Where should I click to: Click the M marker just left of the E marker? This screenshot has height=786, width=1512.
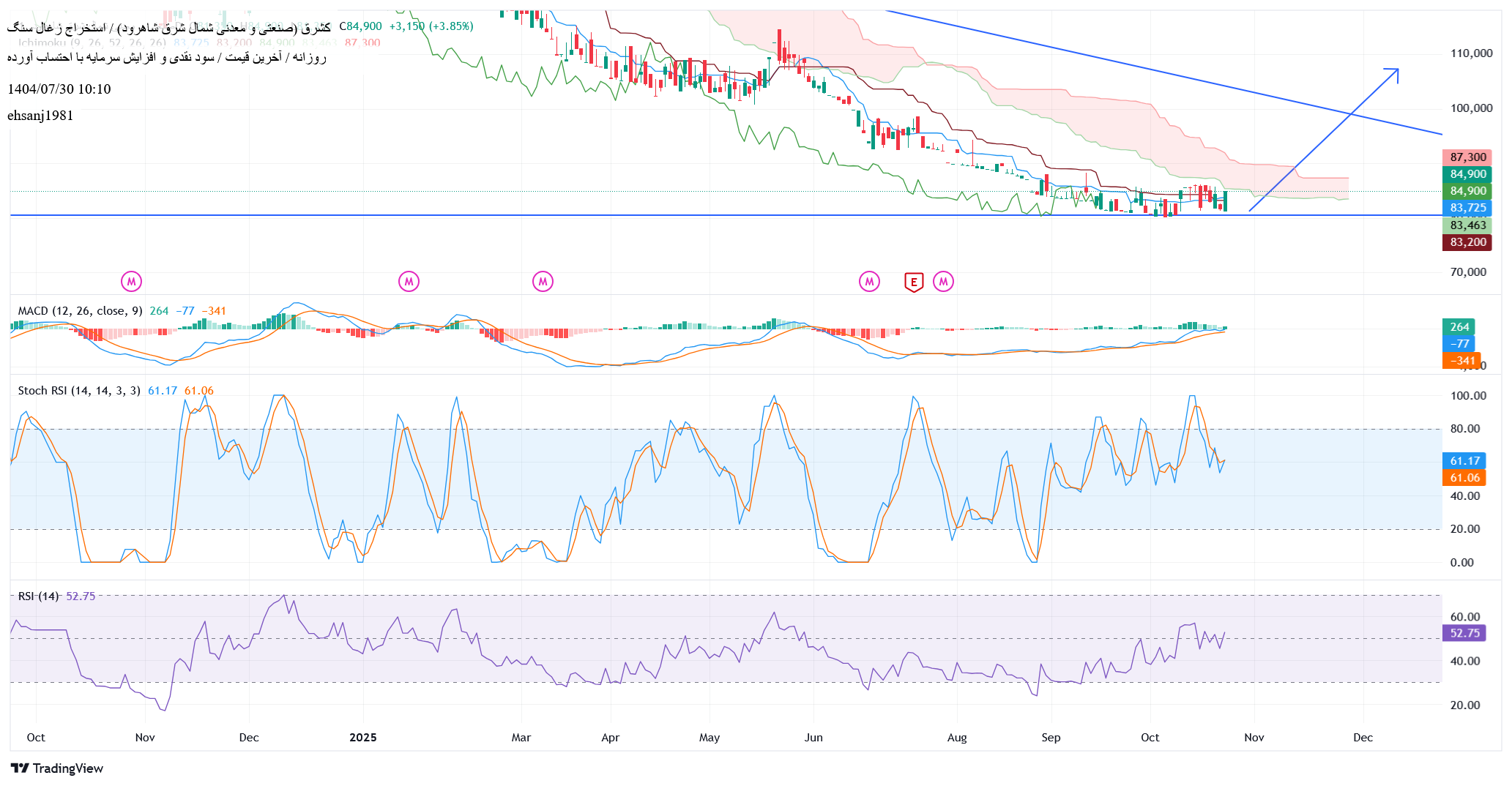(869, 281)
